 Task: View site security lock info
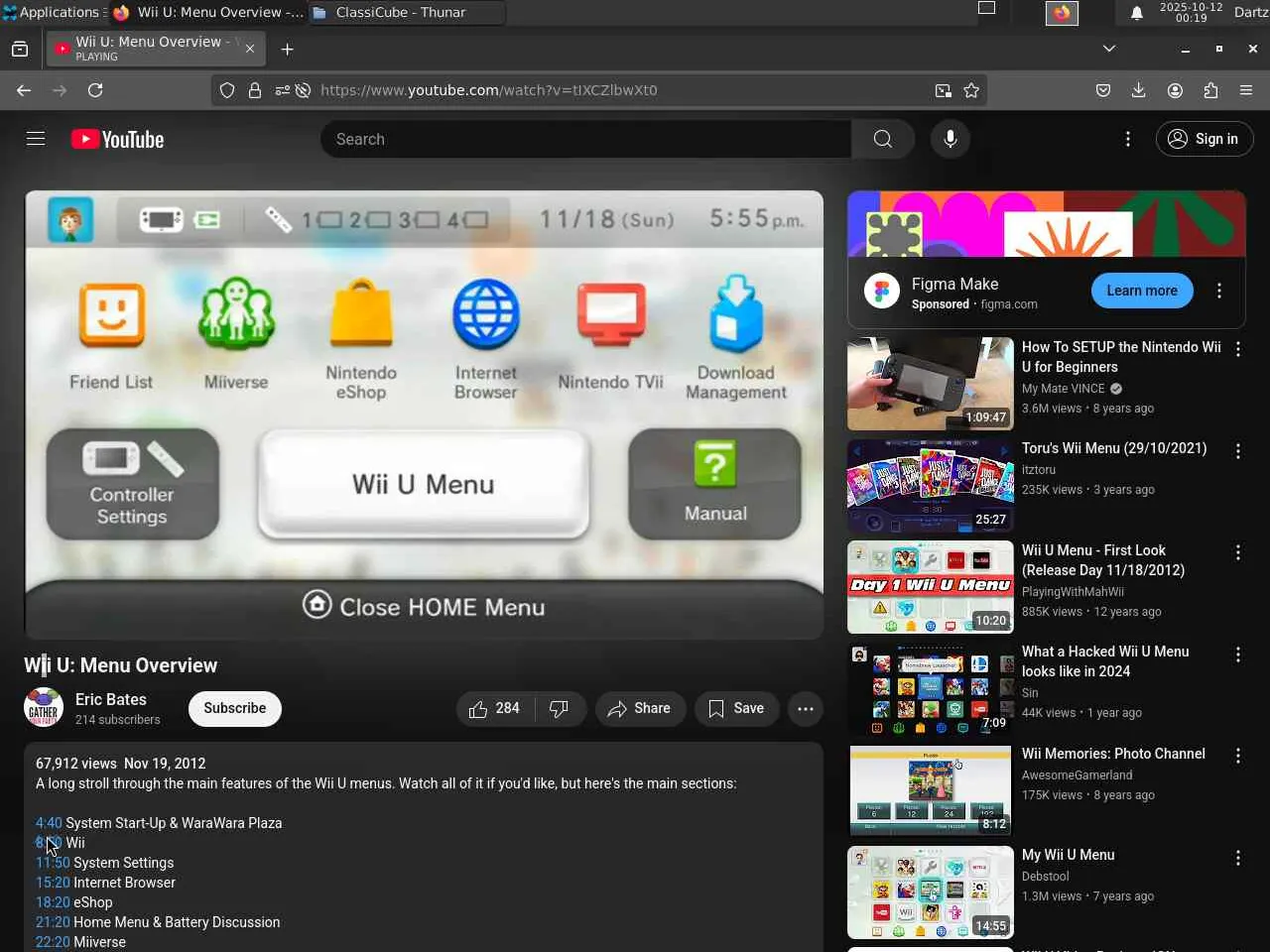click(x=255, y=90)
